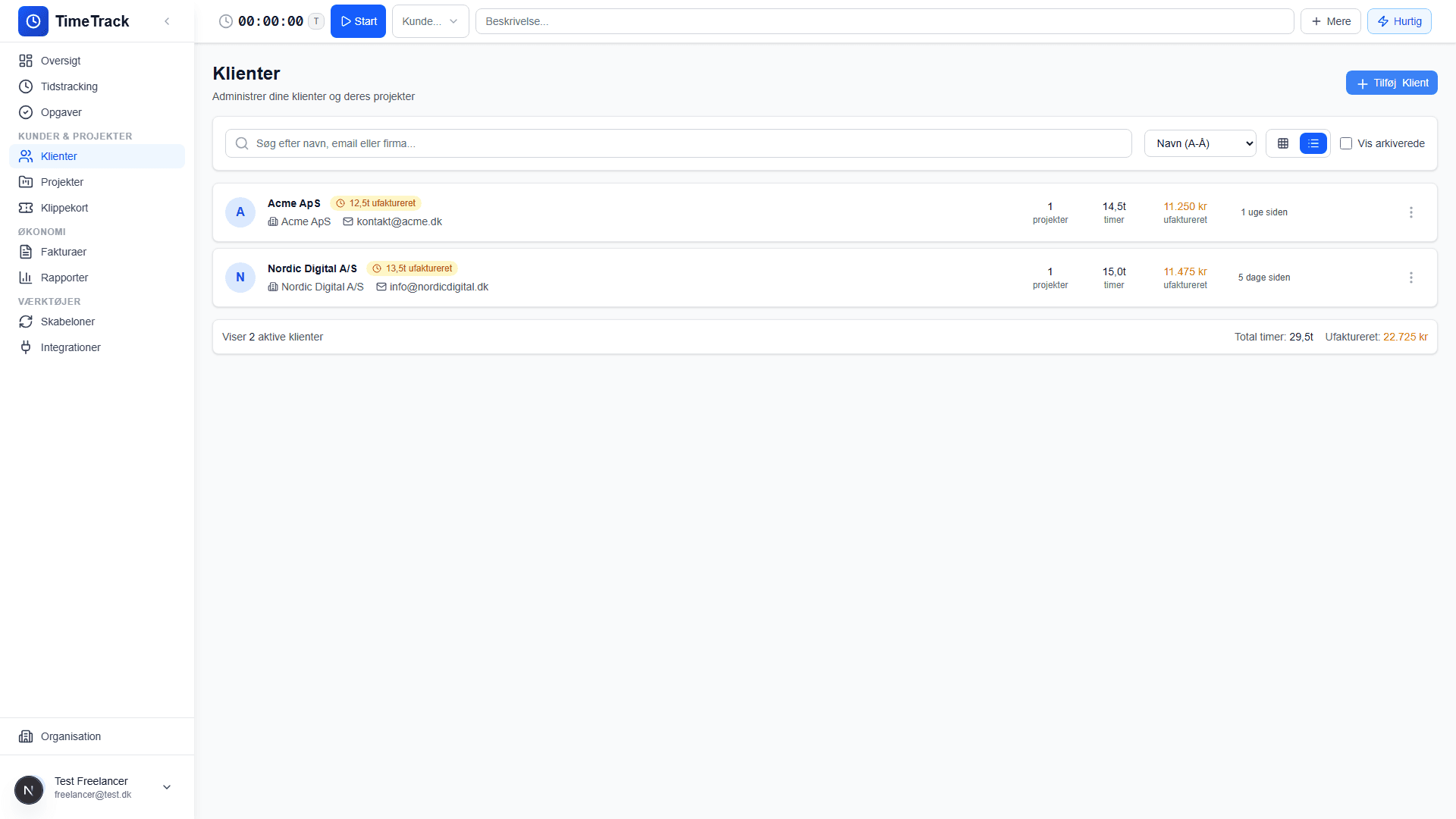
Task: Click the TimeTrack clock logo icon
Action: (33, 21)
